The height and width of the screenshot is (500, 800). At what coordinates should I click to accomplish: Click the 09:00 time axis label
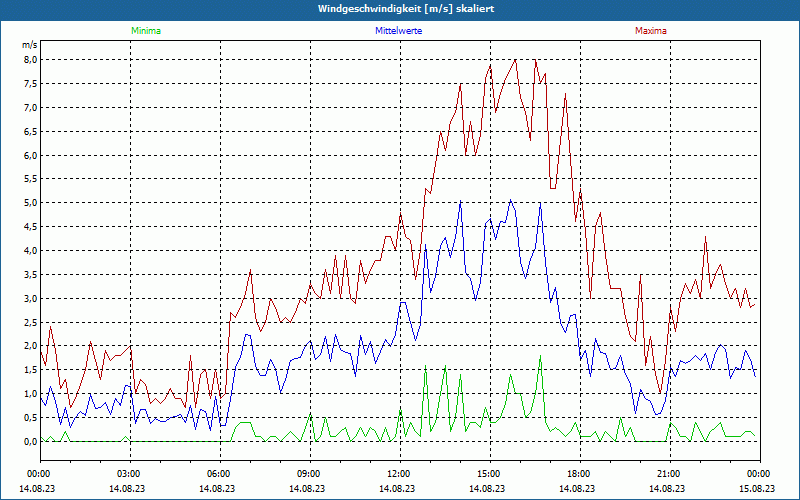tap(309, 473)
